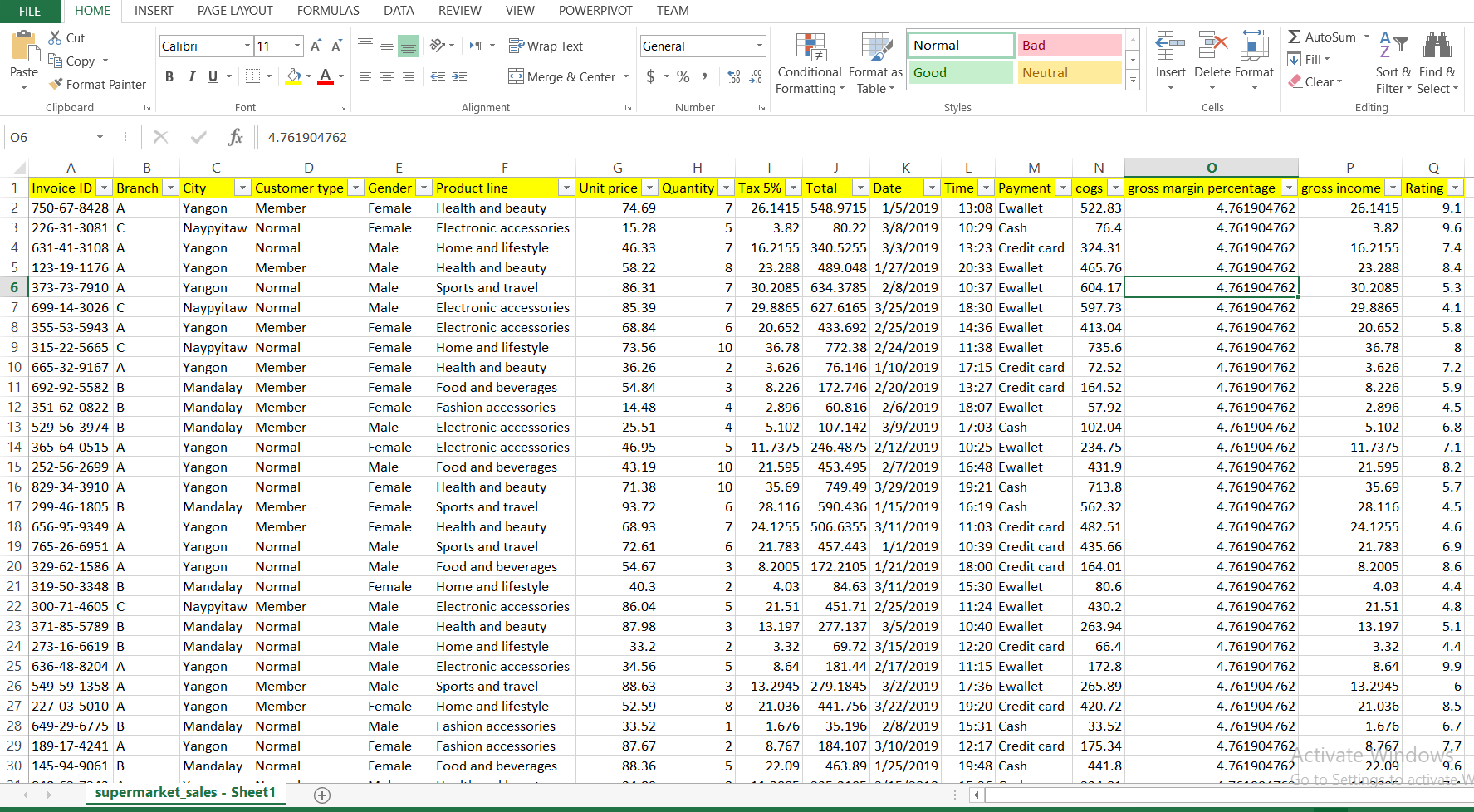
Task: Switch to the DATA ribbon tab
Action: coord(399,11)
